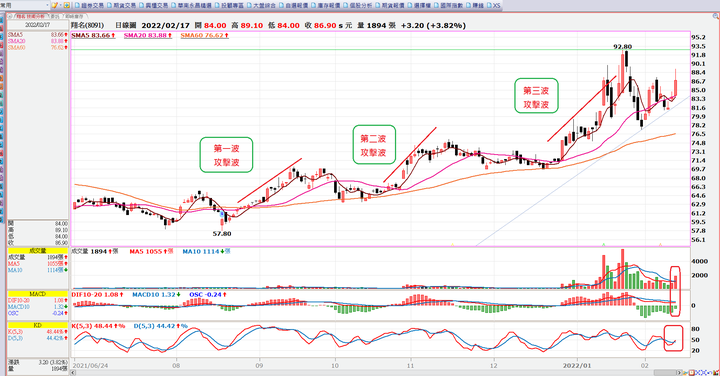Open the 國際指數 toolbar page
The width and height of the screenshot is (720, 376).
pos(448,6)
